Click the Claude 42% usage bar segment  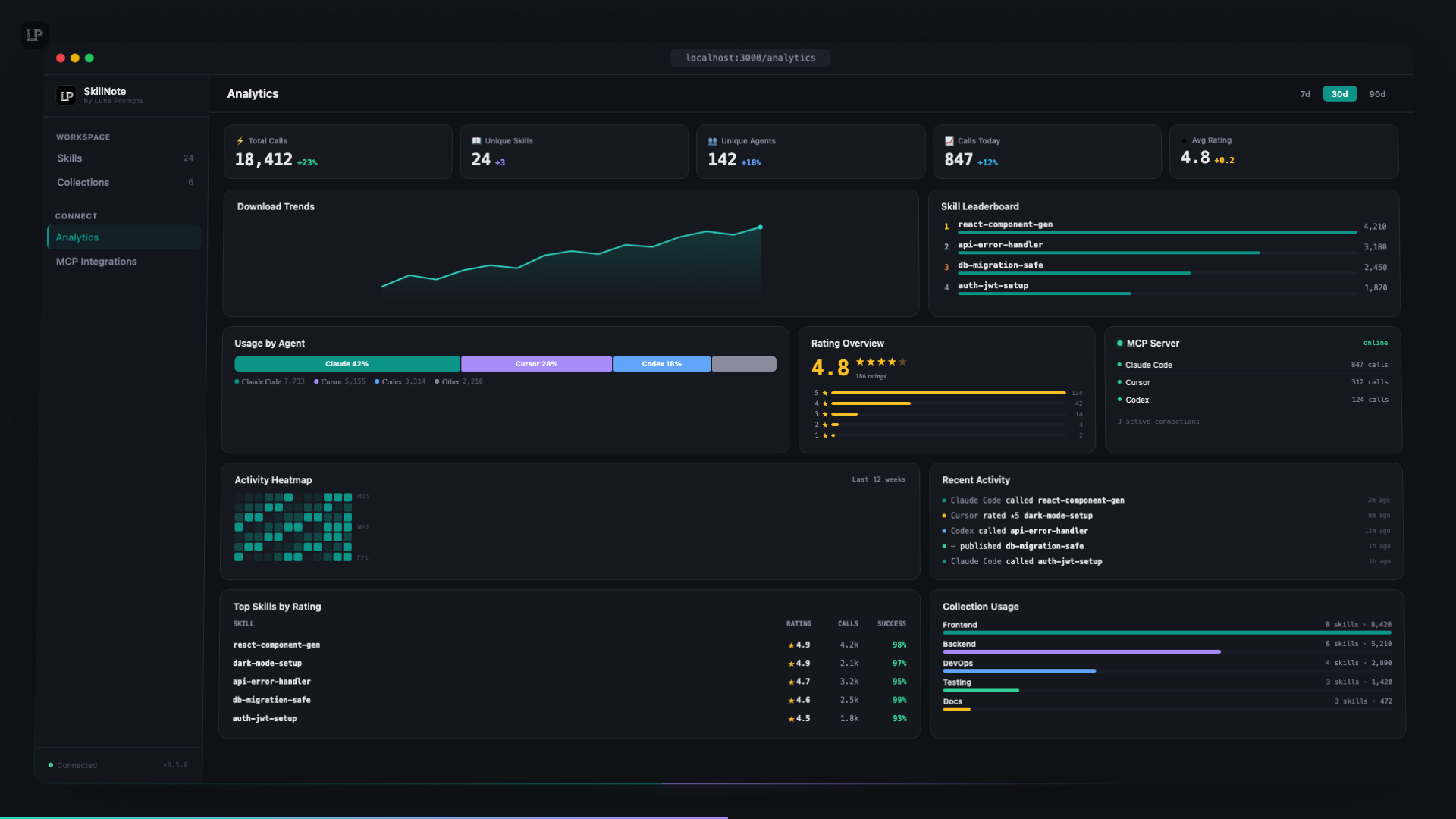(x=347, y=364)
